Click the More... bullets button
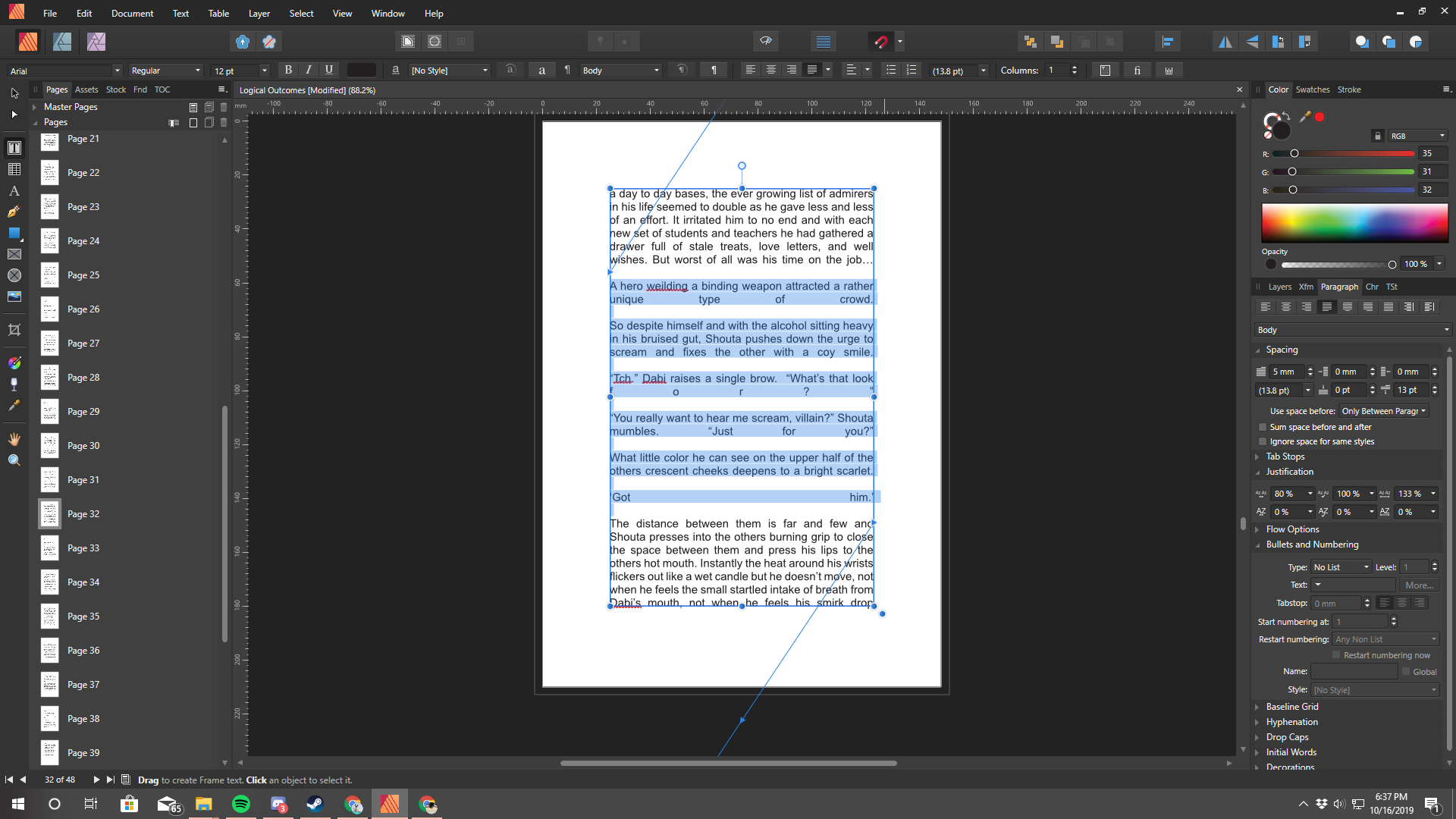This screenshot has width=1456, height=819. [1419, 585]
